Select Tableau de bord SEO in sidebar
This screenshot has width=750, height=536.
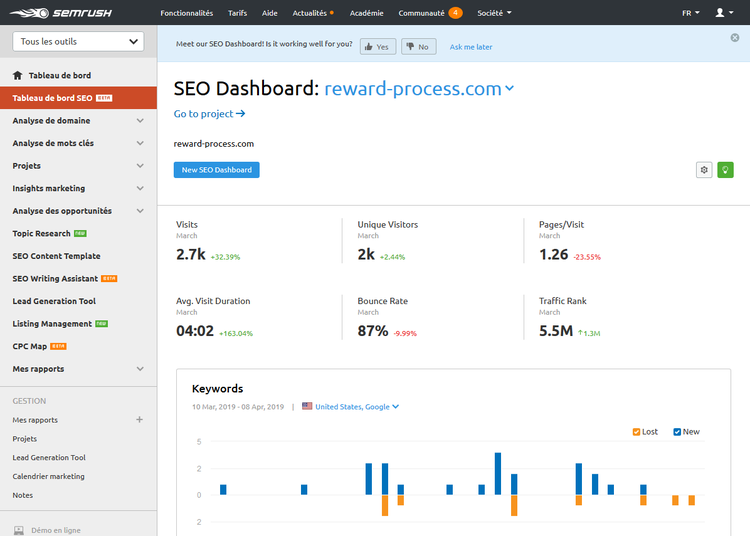pyautogui.click(x=78, y=98)
